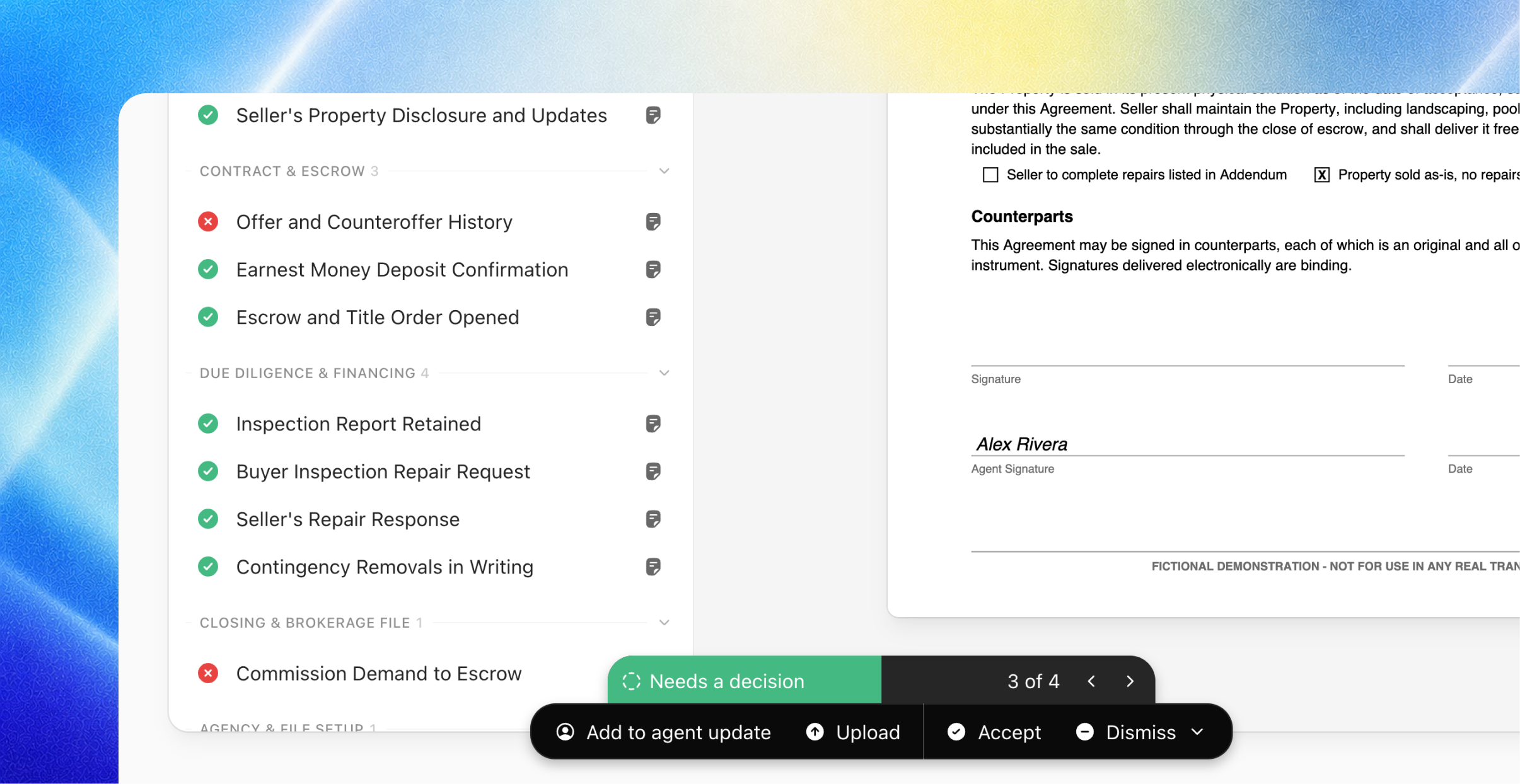Screen dimensions: 1520x784
Task: Check 'Seller to complete repairs listed in Addendum' box
Action: (990, 175)
